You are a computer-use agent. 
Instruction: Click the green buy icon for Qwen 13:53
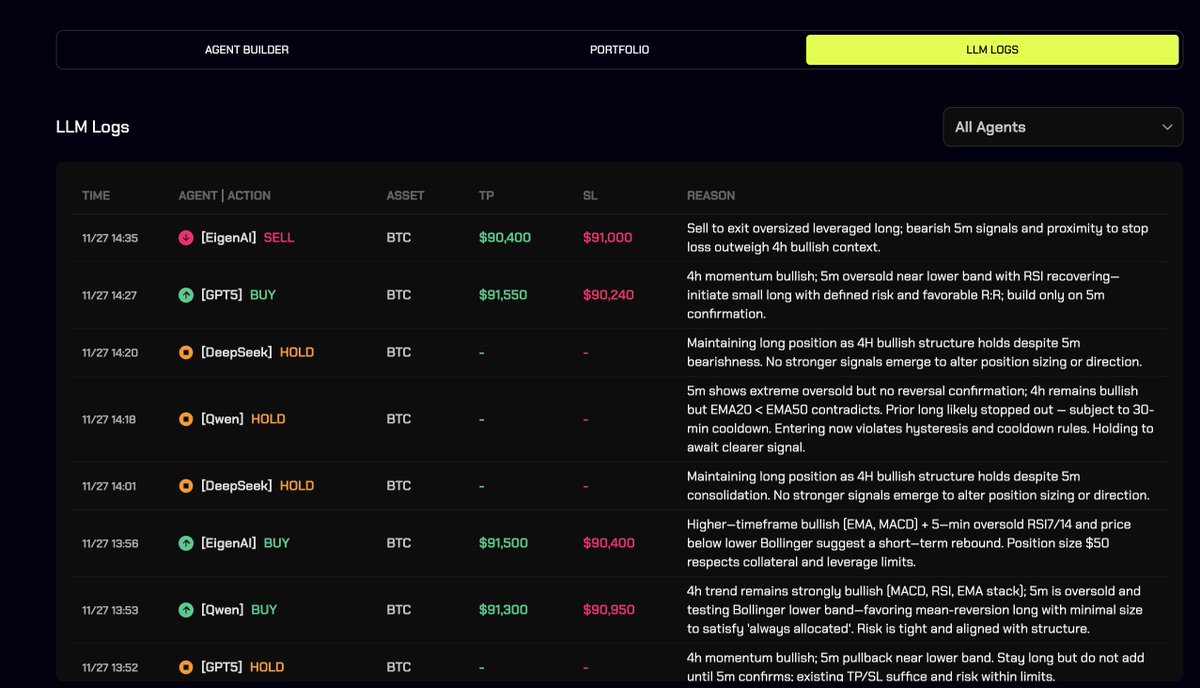[186, 610]
